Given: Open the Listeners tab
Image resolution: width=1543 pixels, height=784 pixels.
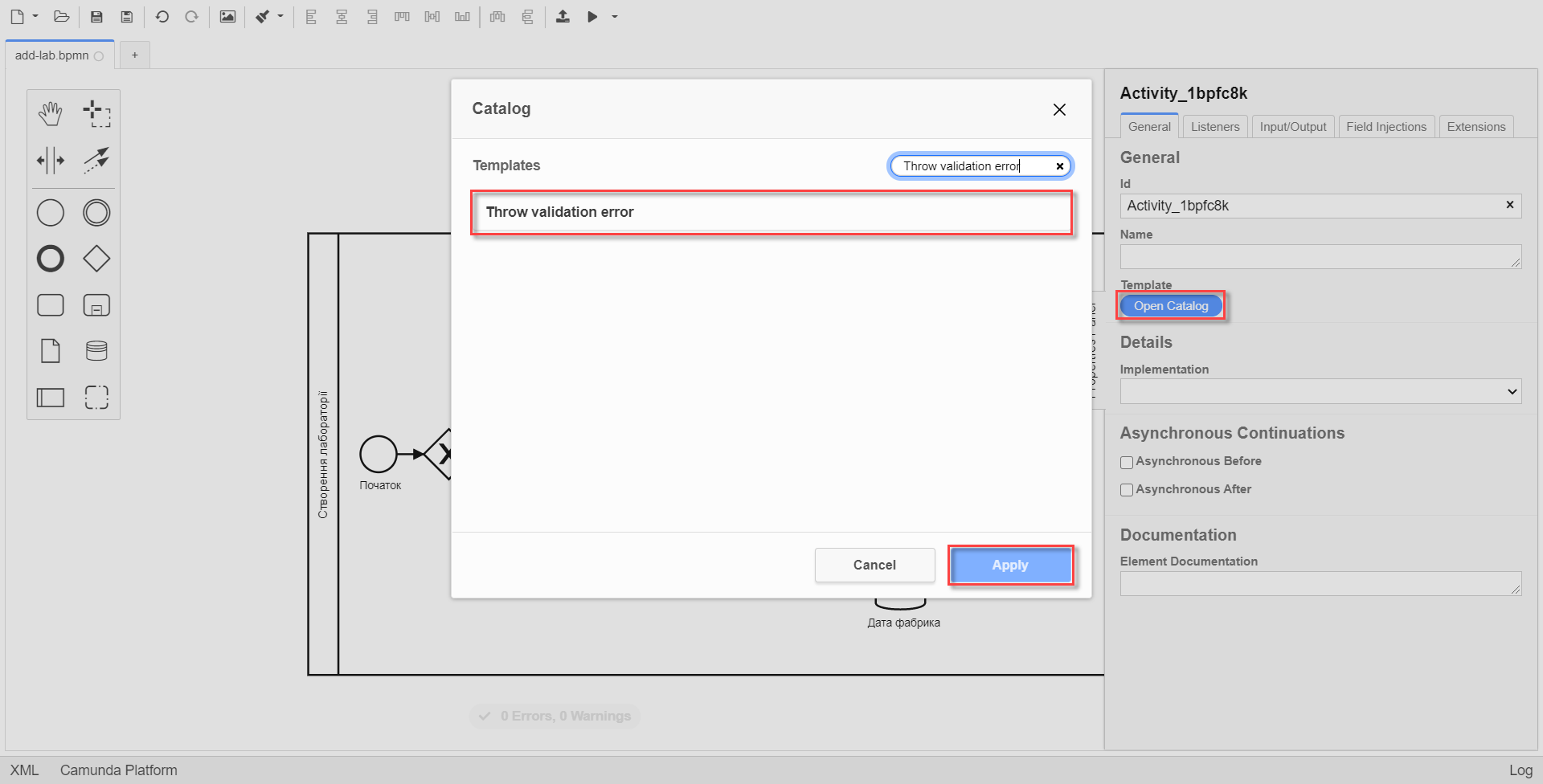Looking at the screenshot, I should 1215,126.
